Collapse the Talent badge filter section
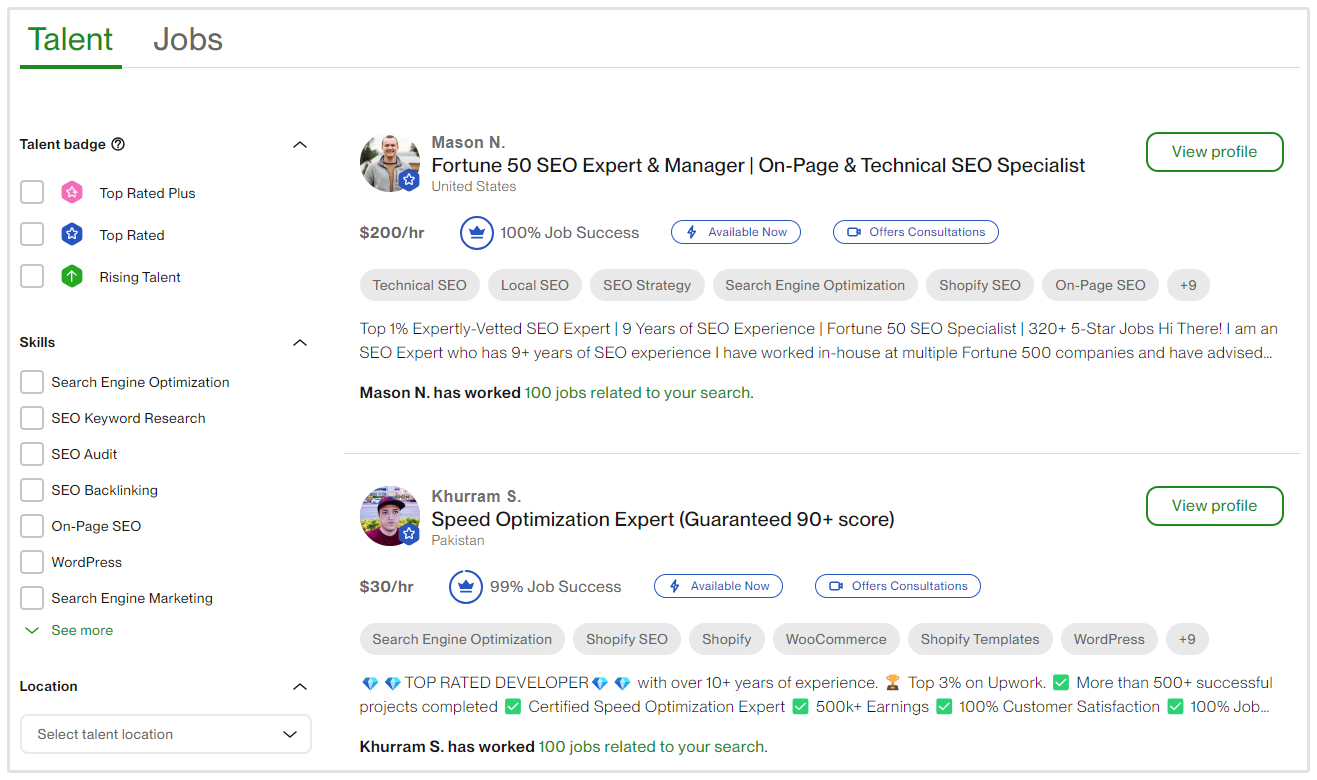 [x=299, y=144]
